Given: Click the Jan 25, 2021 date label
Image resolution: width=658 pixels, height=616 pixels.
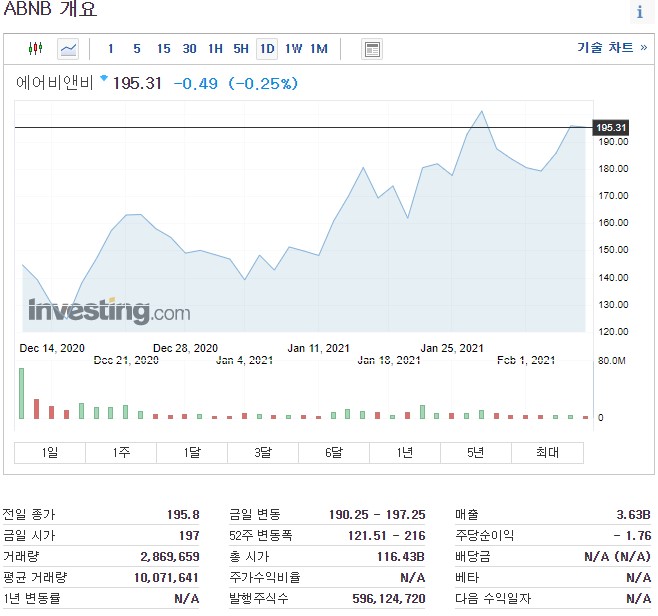Looking at the screenshot, I should click(x=452, y=348).
